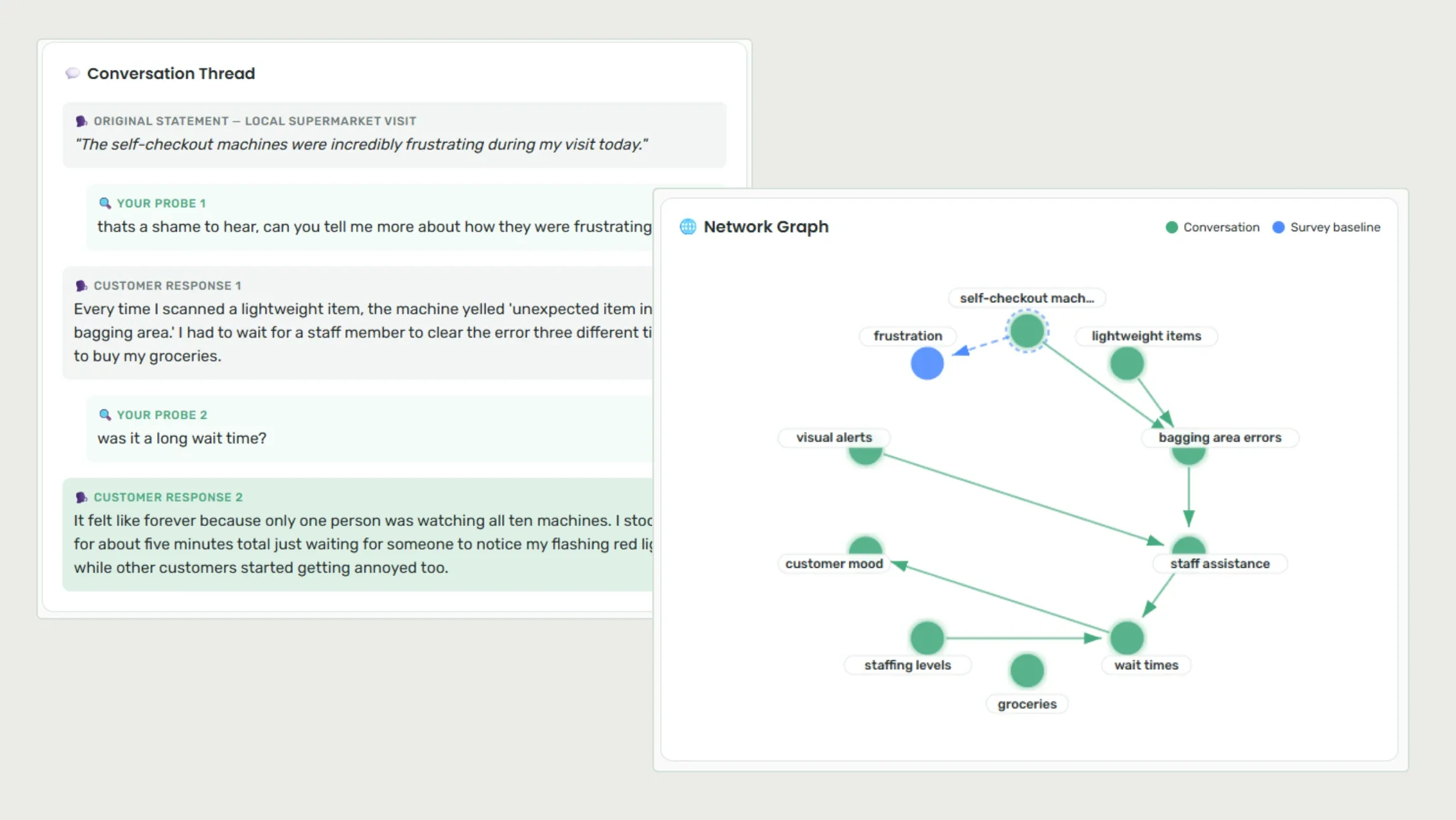
Task: Click the staff assistance node label
Action: click(x=1220, y=564)
